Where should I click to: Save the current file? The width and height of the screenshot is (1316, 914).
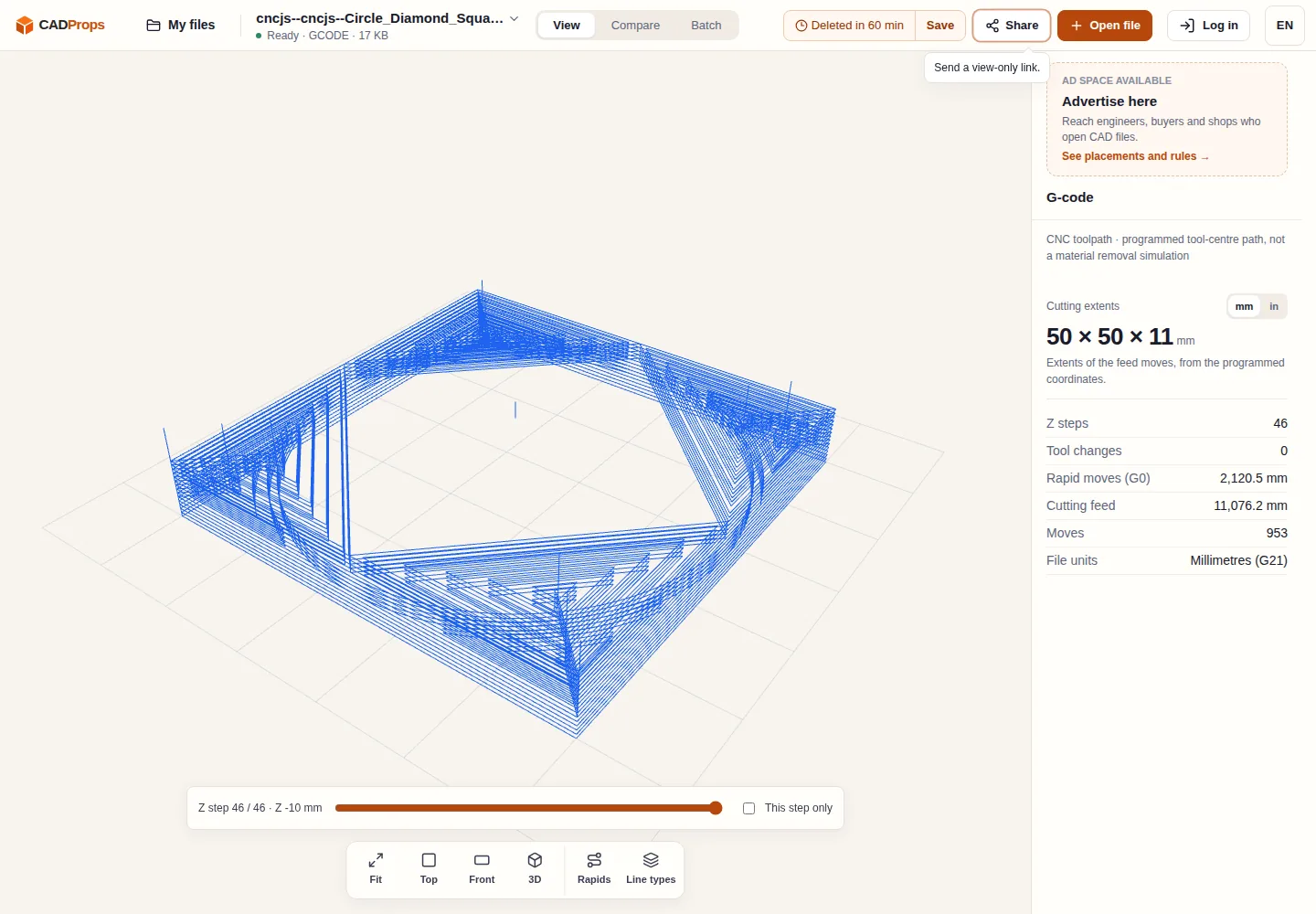[x=939, y=26]
